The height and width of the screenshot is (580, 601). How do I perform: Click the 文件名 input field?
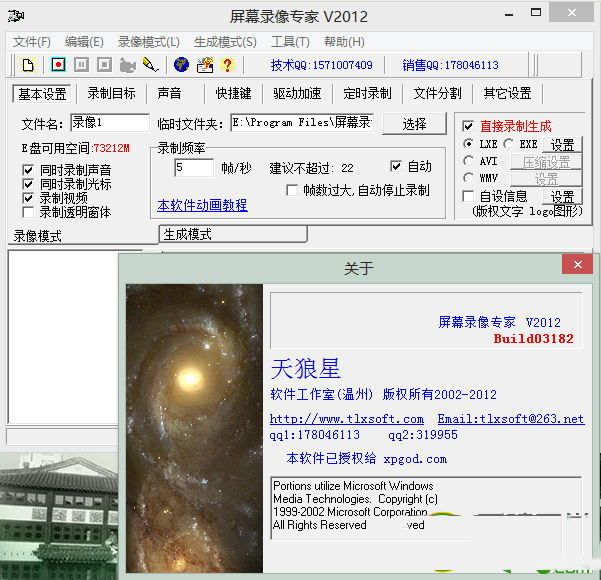click(x=110, y=123)
